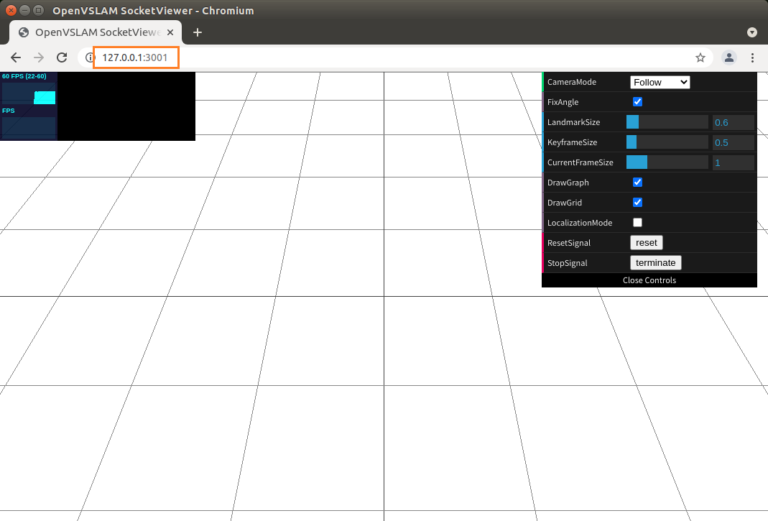Open a new tab with plus icon
Screen dimensions: 768x521
tap(197, 32)
